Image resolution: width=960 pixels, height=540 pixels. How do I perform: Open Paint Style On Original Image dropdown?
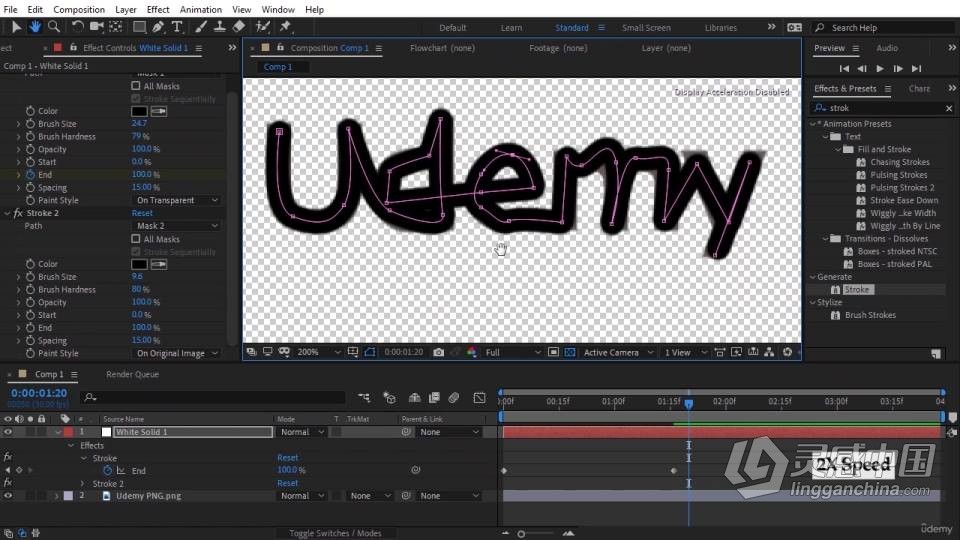177,354
